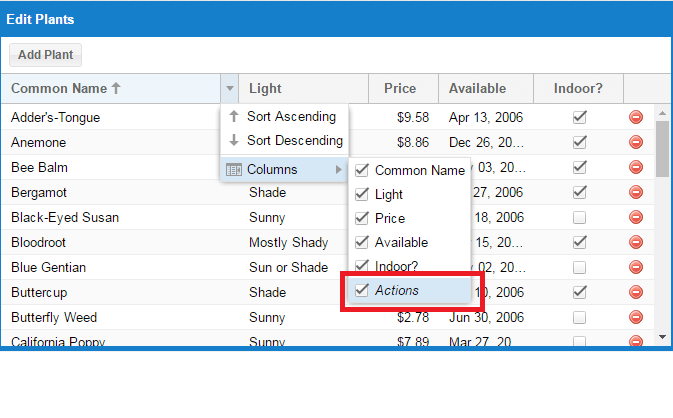Click the scrollbar down arrow

click(x=662, y=337)
